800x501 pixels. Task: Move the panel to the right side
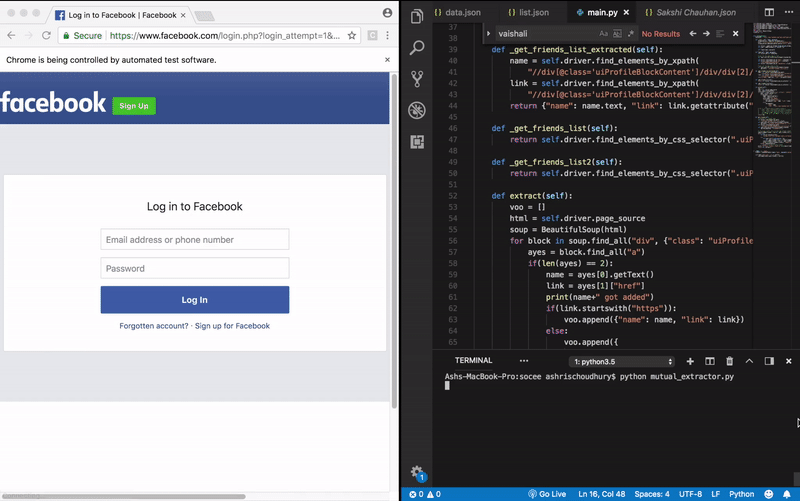coord(769,361)
